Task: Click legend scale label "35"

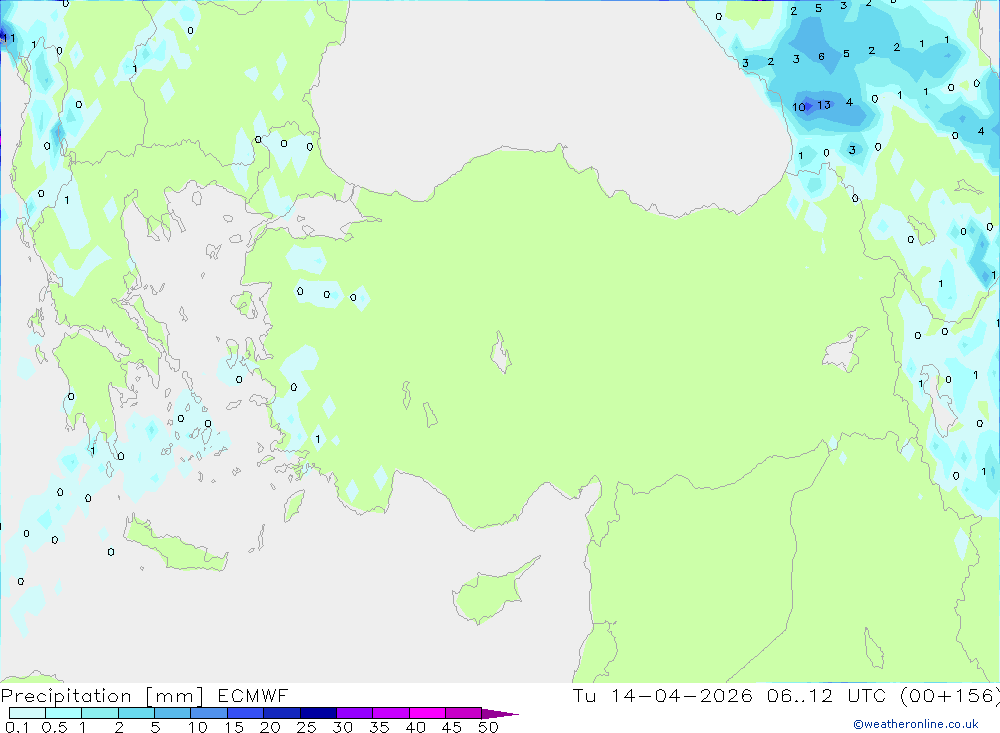Action: click(379, 727)
